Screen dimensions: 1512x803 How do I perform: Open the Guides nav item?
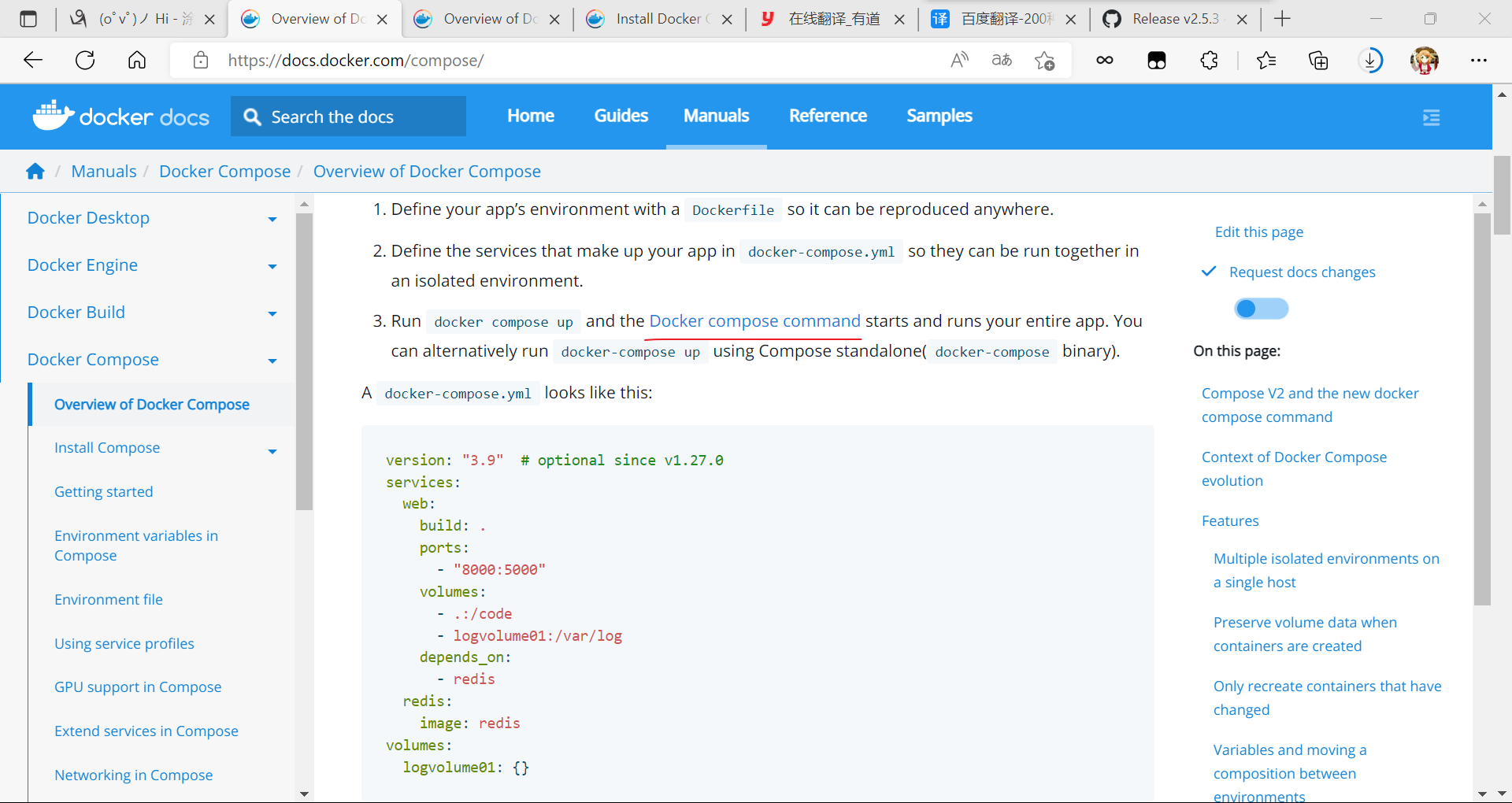pyautogui.click(x=621, y=116)
